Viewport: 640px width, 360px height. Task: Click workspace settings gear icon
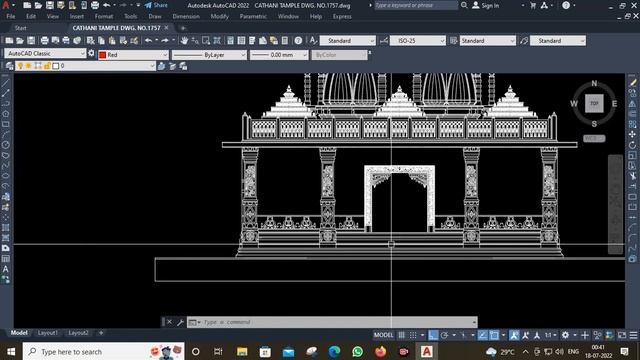point(91,53)
